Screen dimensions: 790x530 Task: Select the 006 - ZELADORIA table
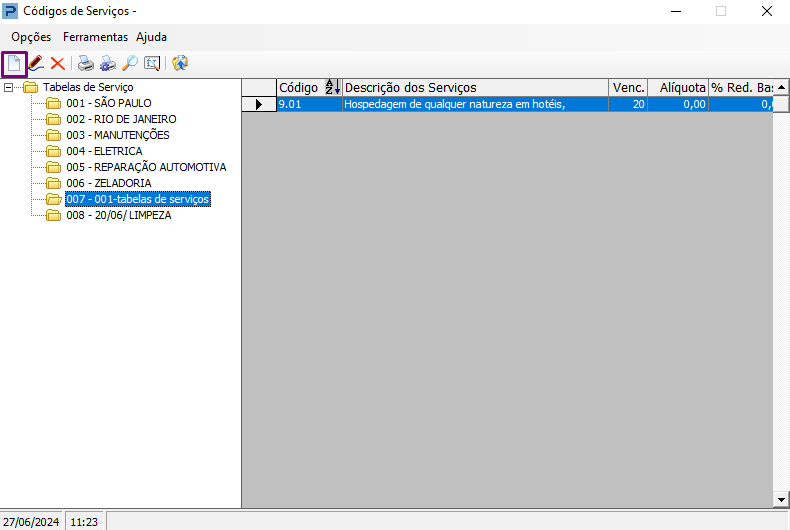pos(109,183)
